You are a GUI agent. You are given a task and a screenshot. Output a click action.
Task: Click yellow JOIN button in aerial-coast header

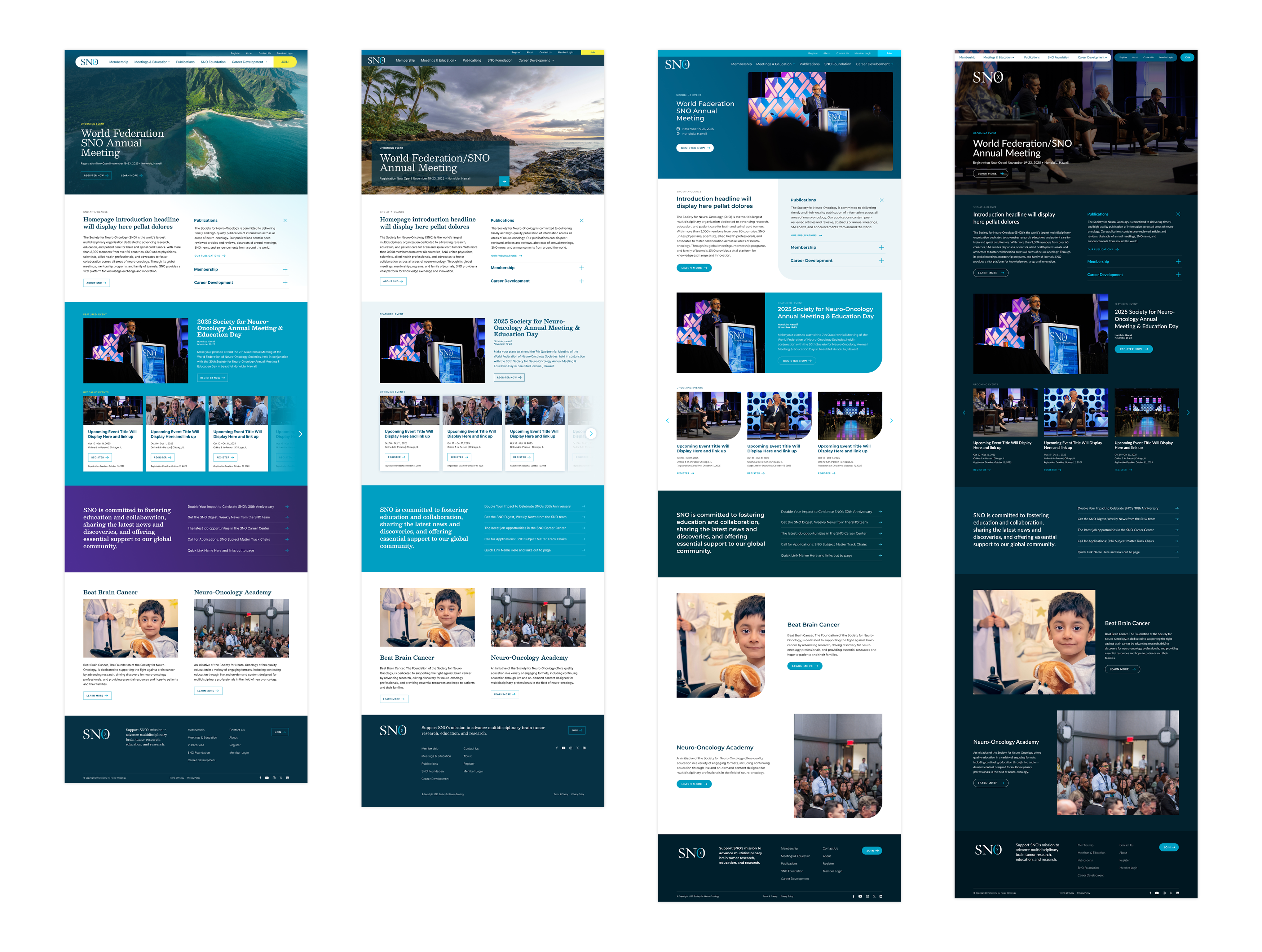tap(285, 62)
